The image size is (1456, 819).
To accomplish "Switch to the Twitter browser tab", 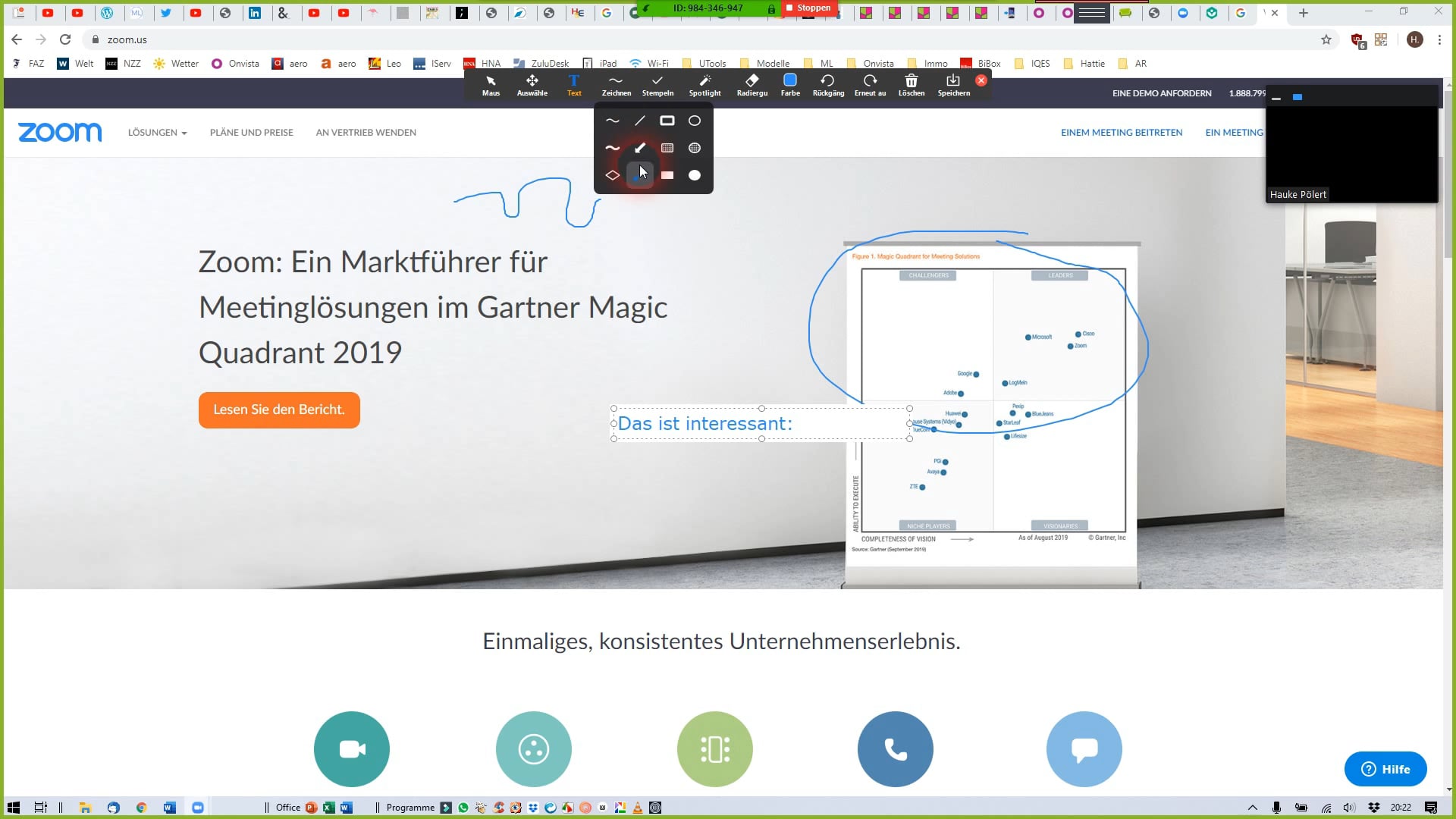I will tap(166, 13).
